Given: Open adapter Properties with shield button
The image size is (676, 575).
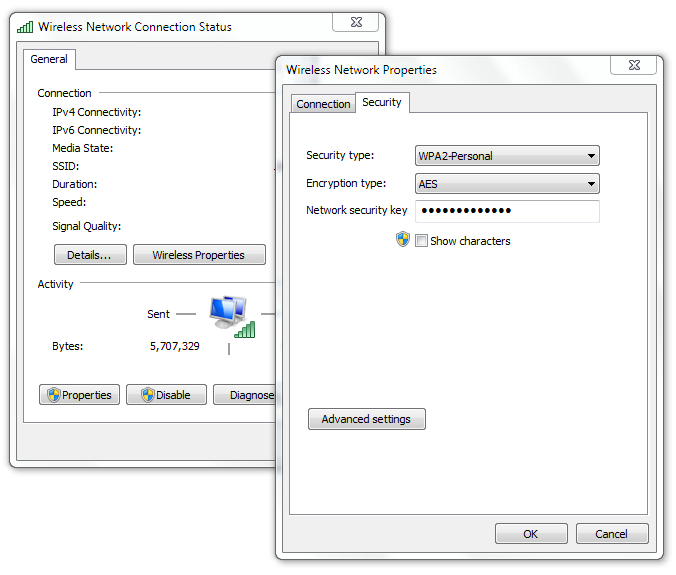Looking at the screenshot, I should (x=80, y=395).
